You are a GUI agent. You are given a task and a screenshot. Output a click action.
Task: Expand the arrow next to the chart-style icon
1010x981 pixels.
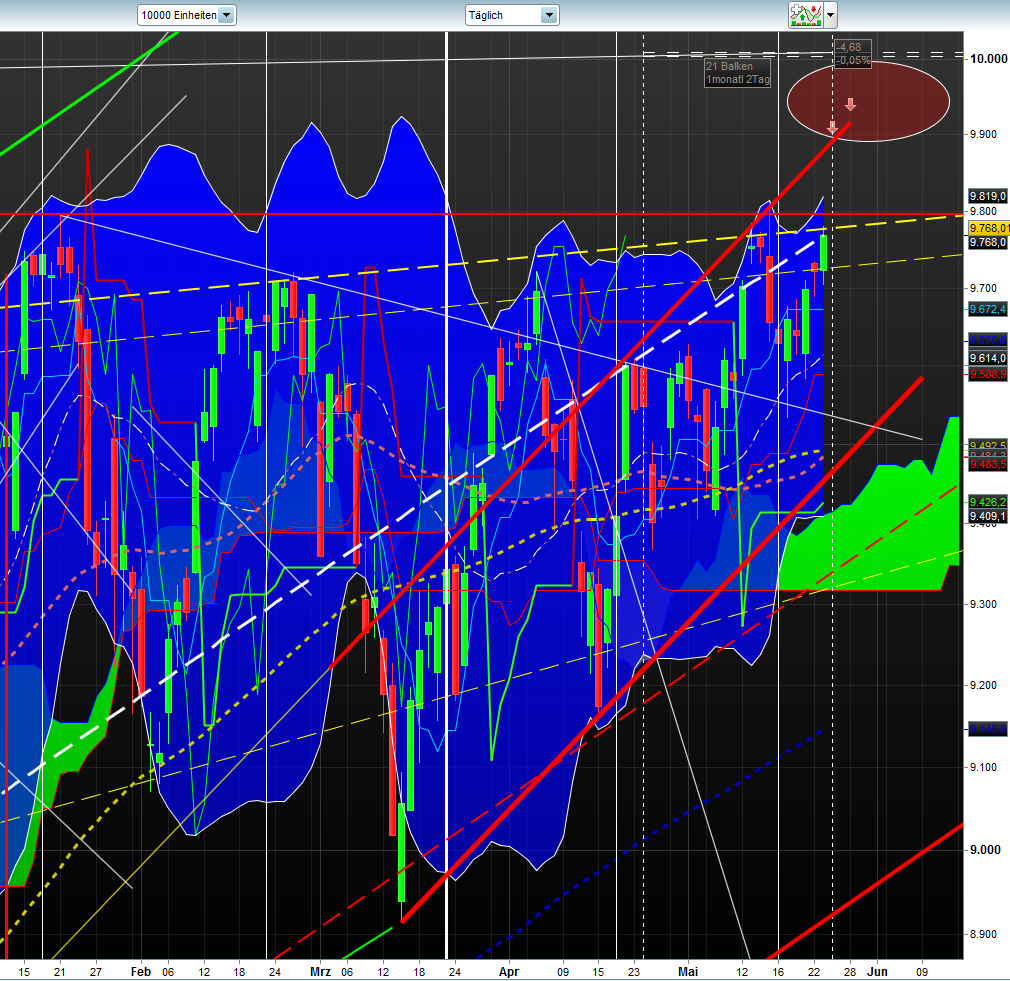[x=830, y=15]
